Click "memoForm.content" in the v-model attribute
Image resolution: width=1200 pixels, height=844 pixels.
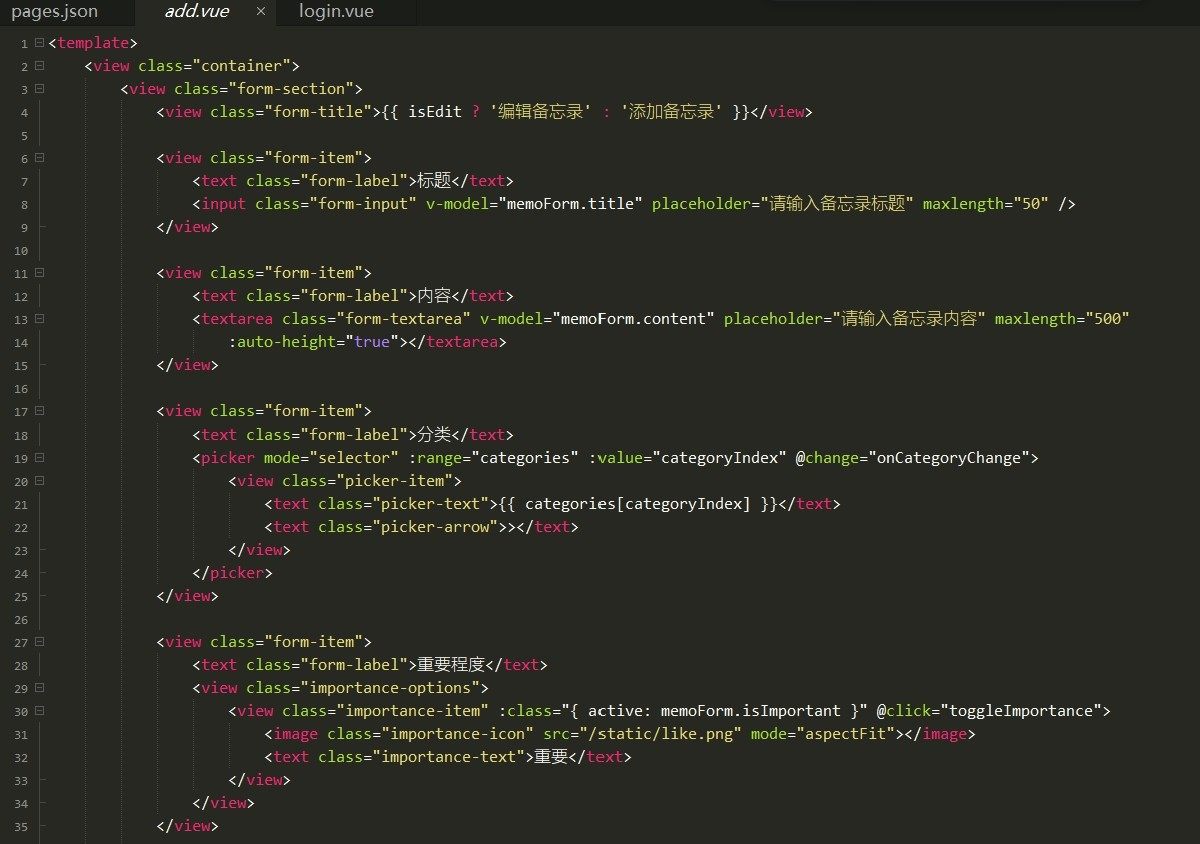click(634, 319)
